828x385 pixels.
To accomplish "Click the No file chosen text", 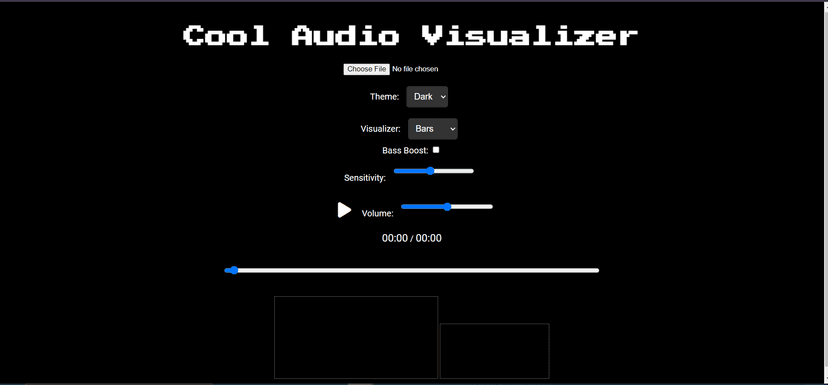I will [x=415, y=69].
